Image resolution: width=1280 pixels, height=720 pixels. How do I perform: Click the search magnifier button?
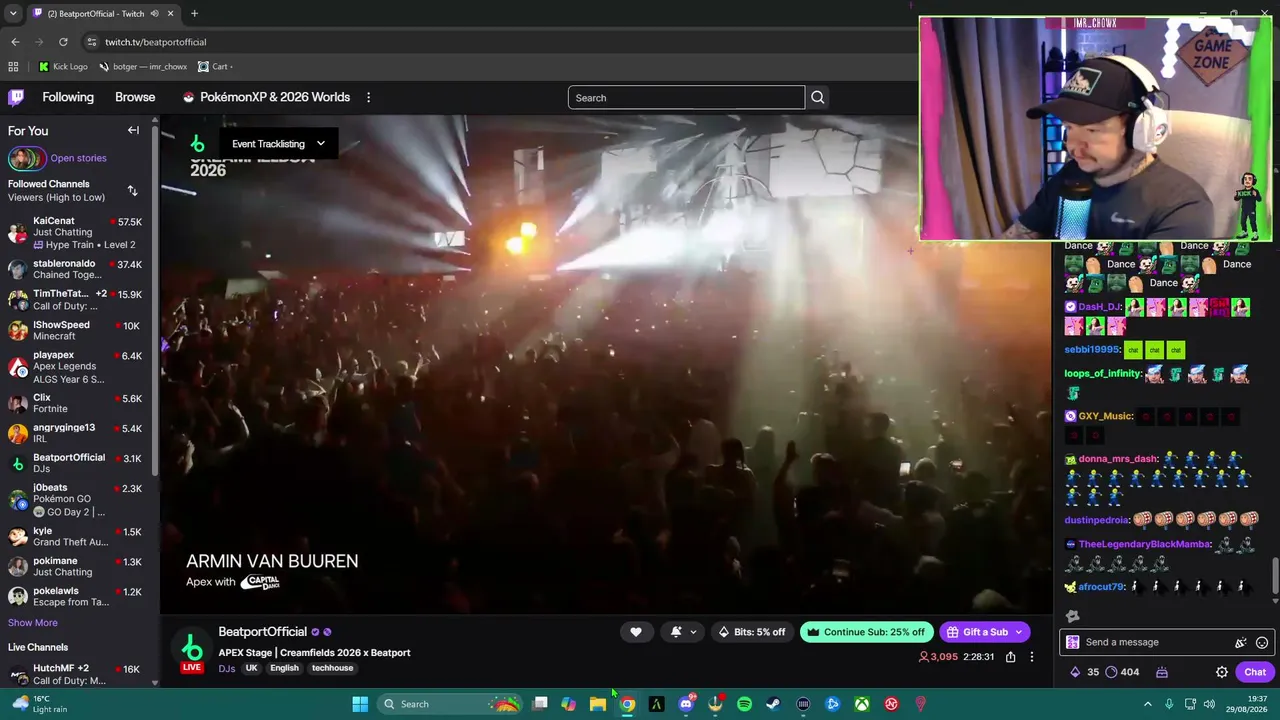818,97
